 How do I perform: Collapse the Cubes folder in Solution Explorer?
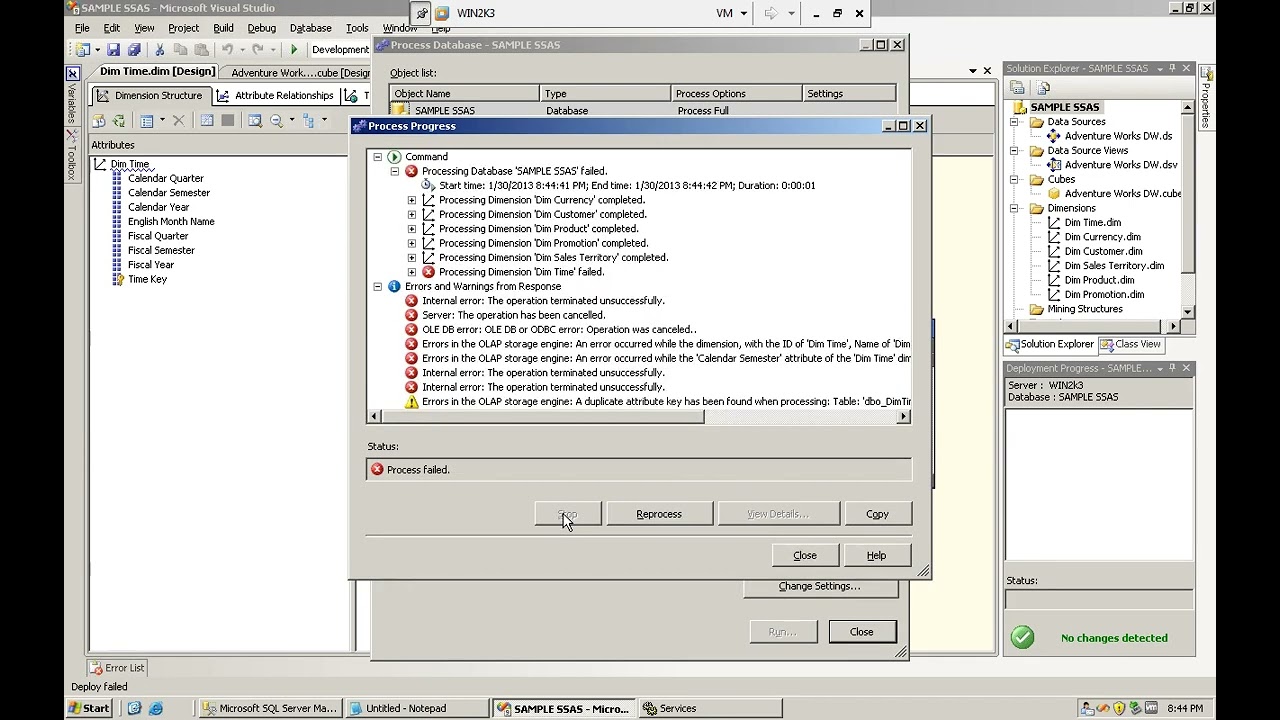(x=1014, y=180)
